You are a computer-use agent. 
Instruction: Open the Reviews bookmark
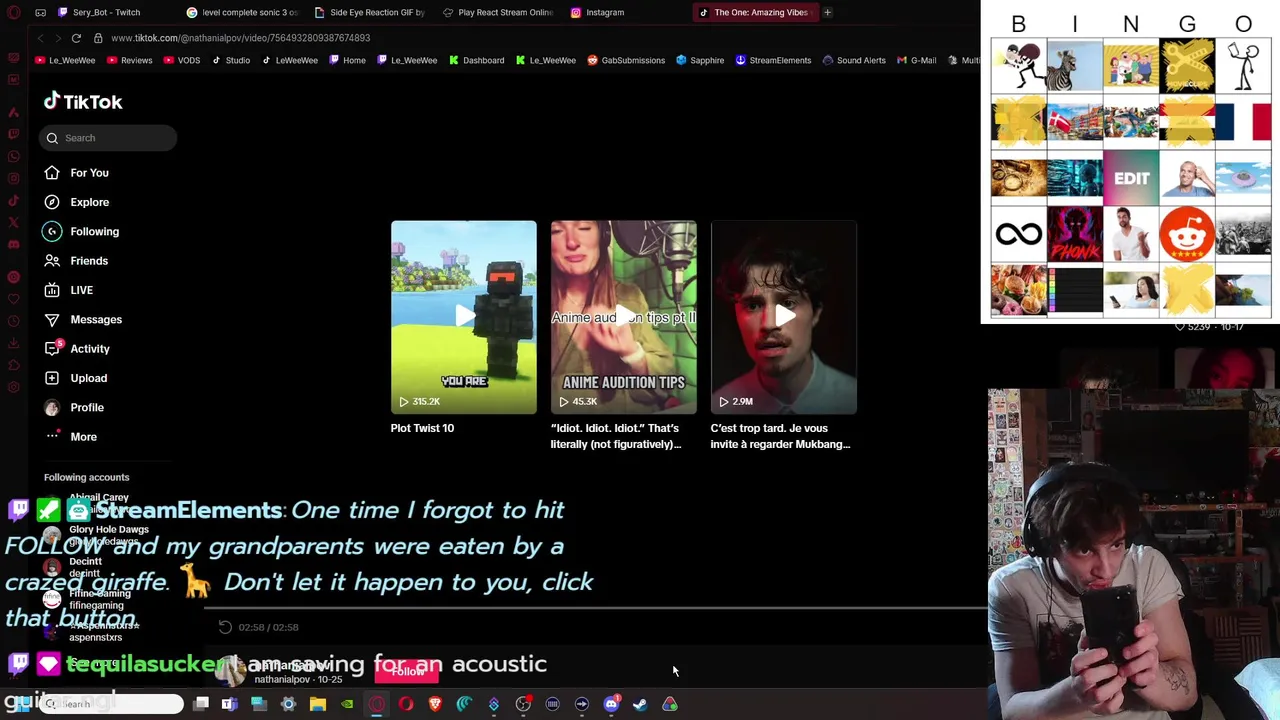click(x=129, y=60)
